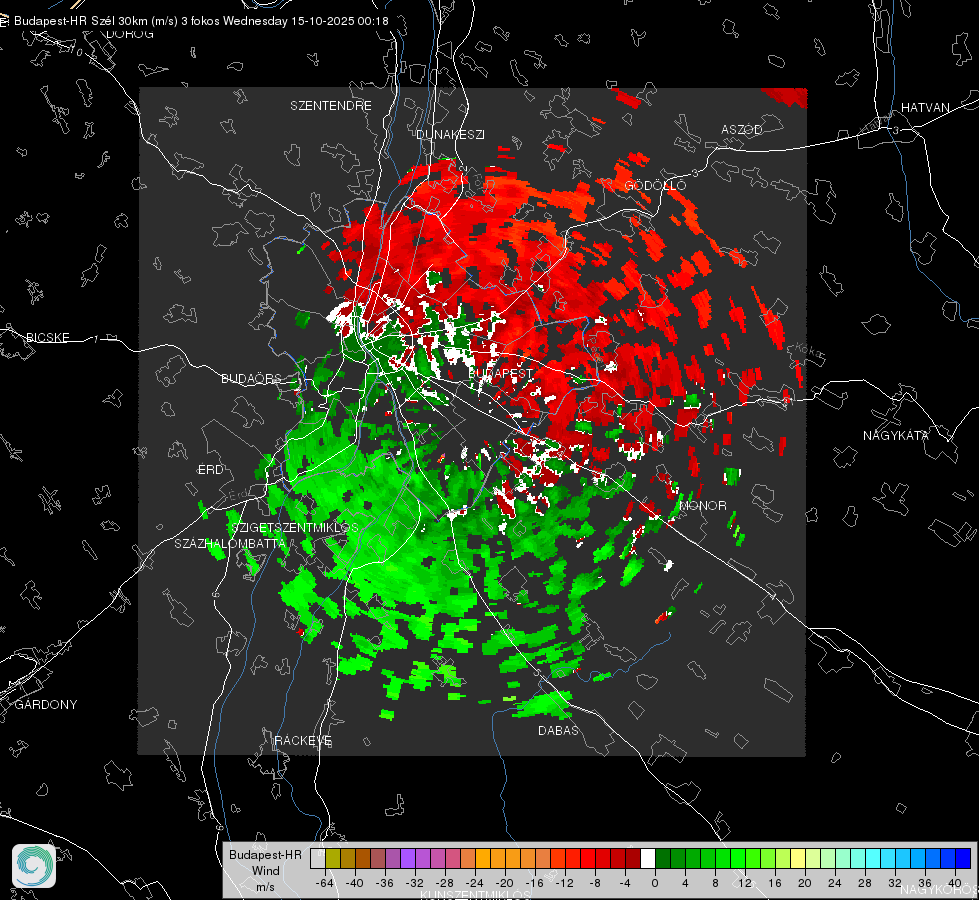979x900 pixels.
Task: Click the deep blue last legend swatch
Action: point(963,858)
